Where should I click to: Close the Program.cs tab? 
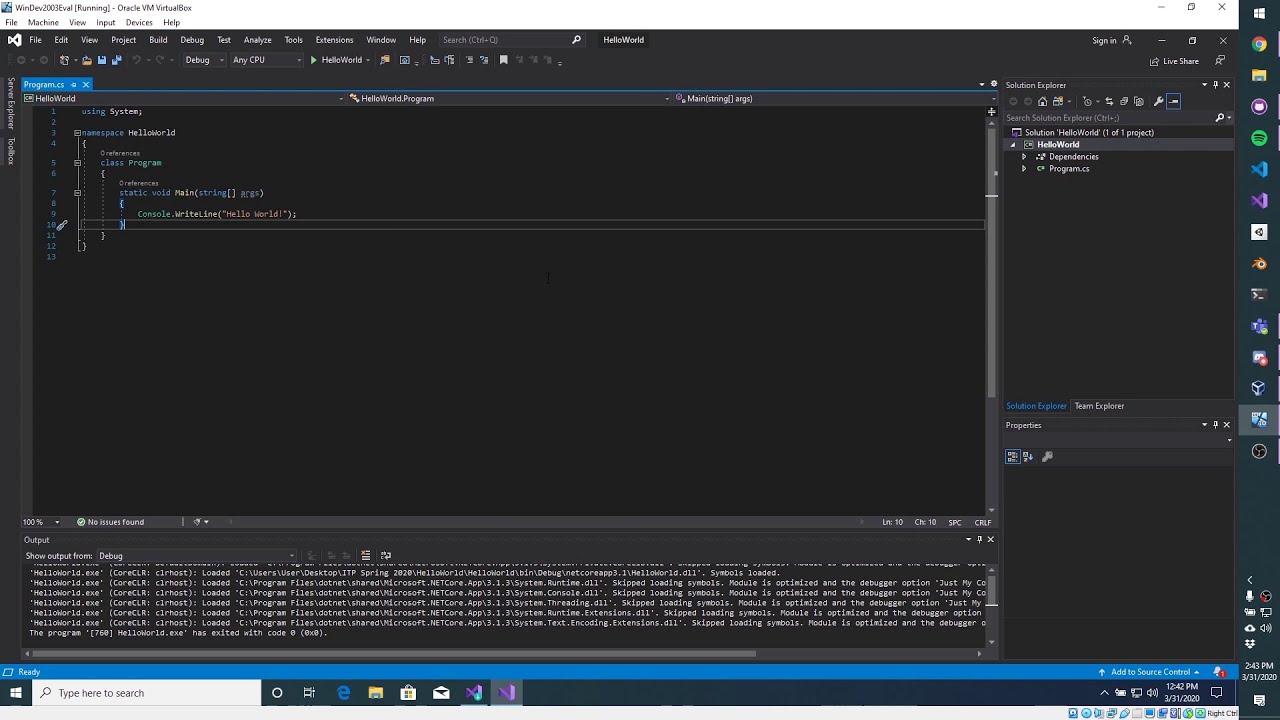[86, 85]
